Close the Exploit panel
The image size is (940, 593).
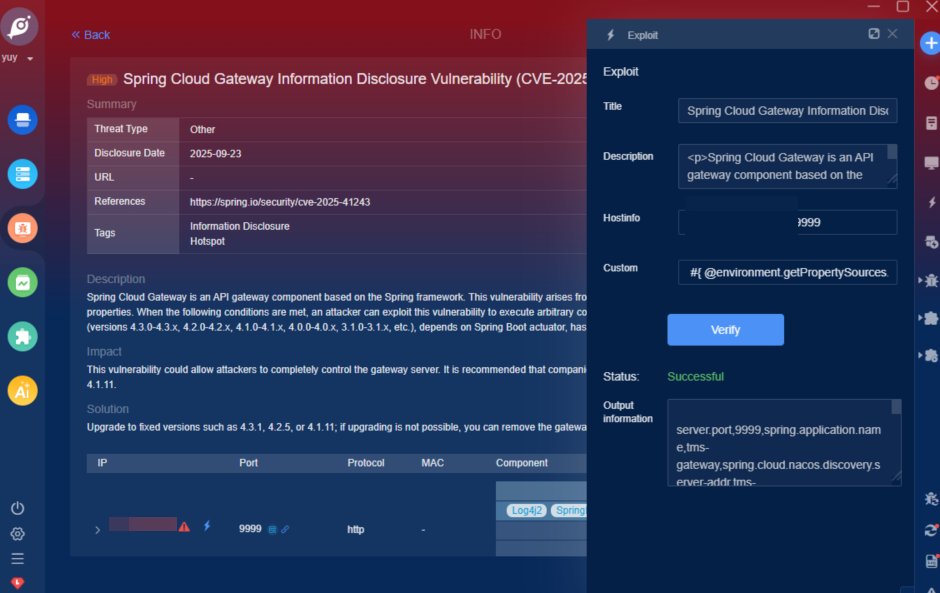point(893,34)
